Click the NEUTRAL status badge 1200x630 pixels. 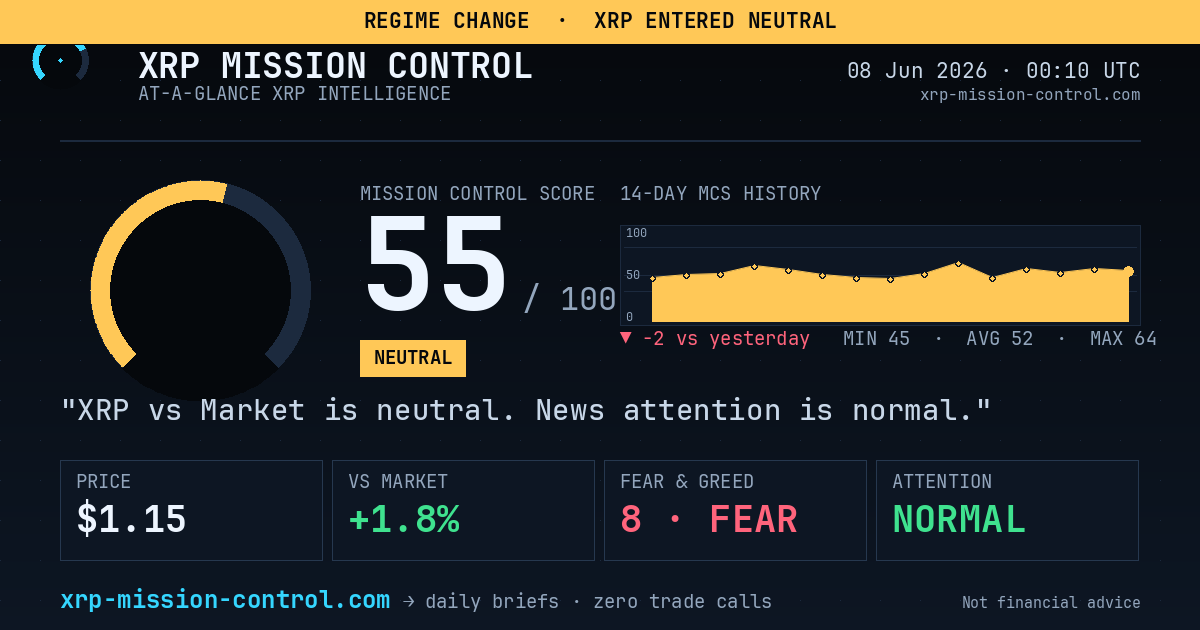click(413, 358)
